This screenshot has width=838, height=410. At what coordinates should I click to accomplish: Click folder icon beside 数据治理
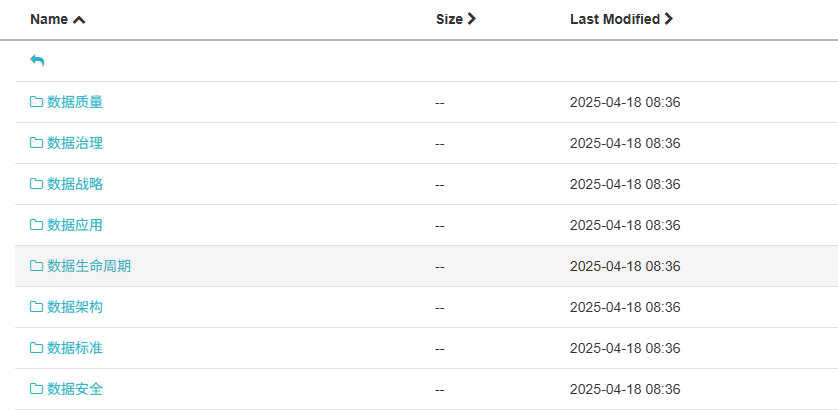point(36,143)
